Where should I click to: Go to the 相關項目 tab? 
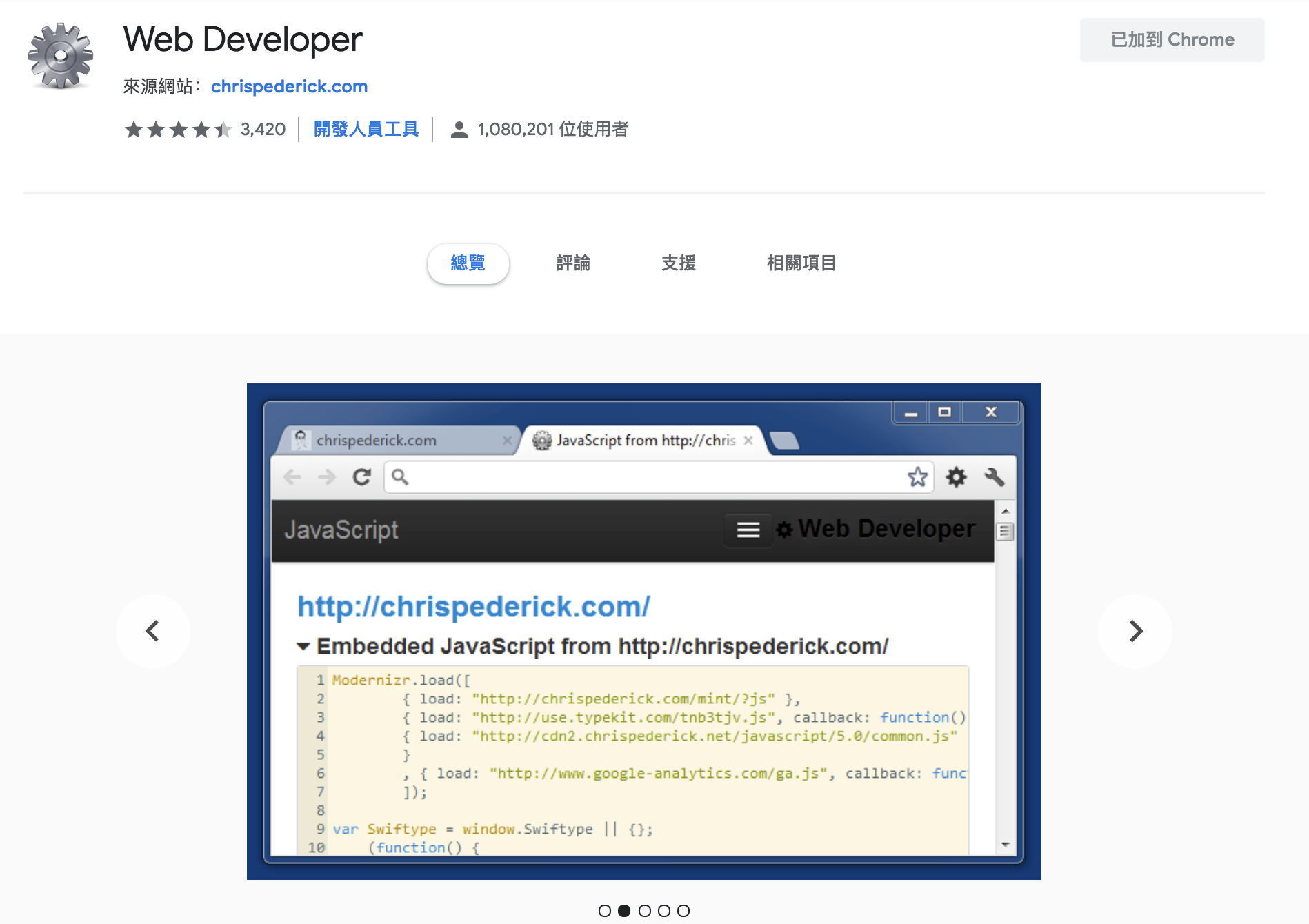[801, 263]
